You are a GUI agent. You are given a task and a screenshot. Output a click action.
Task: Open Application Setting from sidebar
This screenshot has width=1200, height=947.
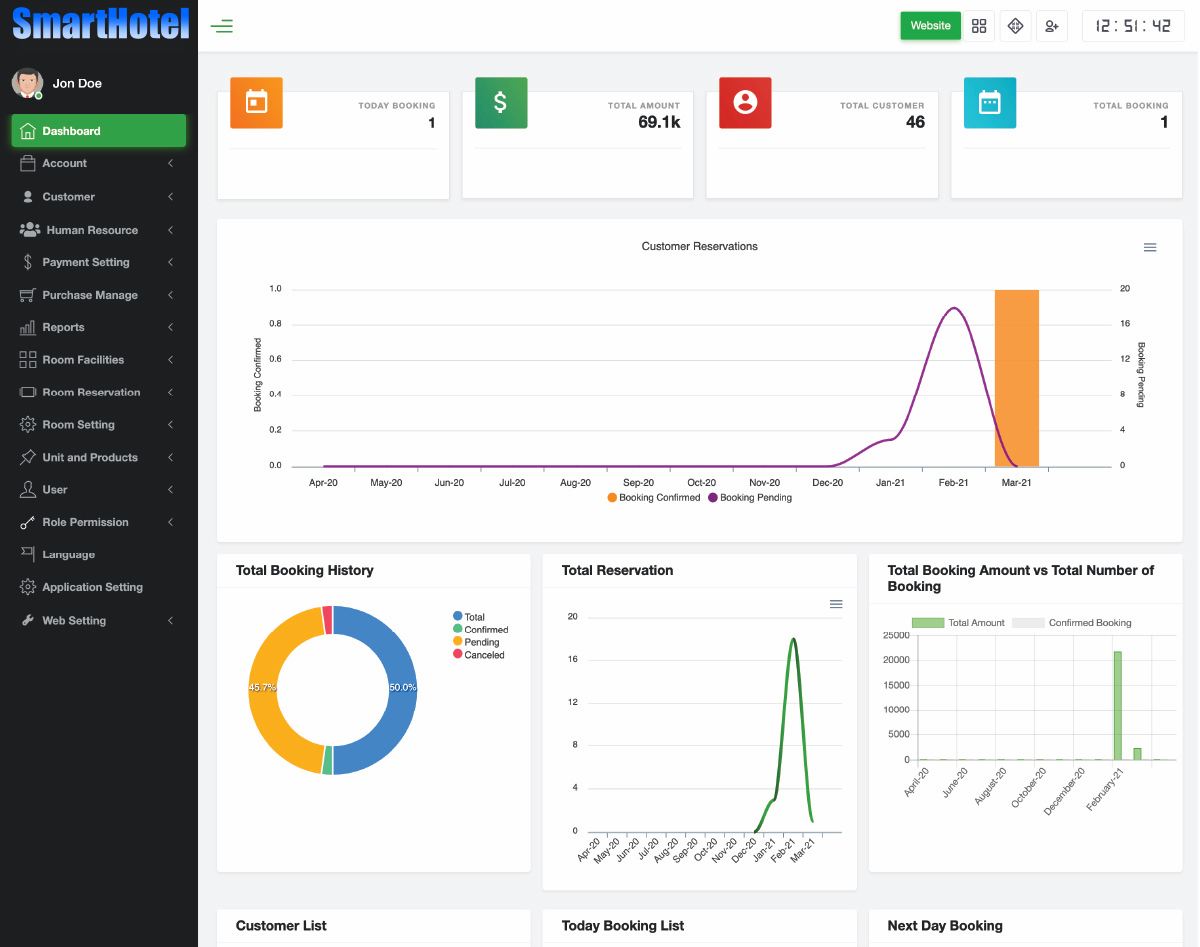(x=92, y=587)
